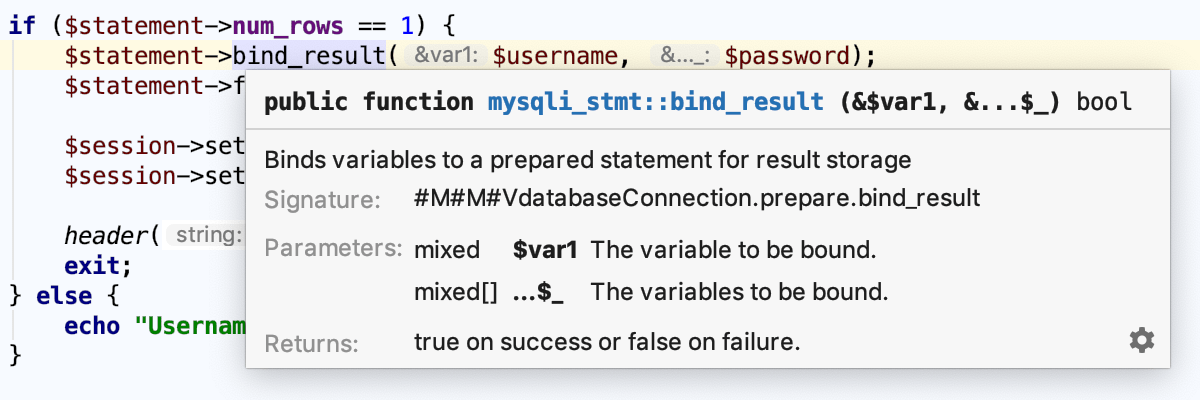Open the documentation popup gear settings
Screen dimensions: 1200x400
pos(1141,340)
